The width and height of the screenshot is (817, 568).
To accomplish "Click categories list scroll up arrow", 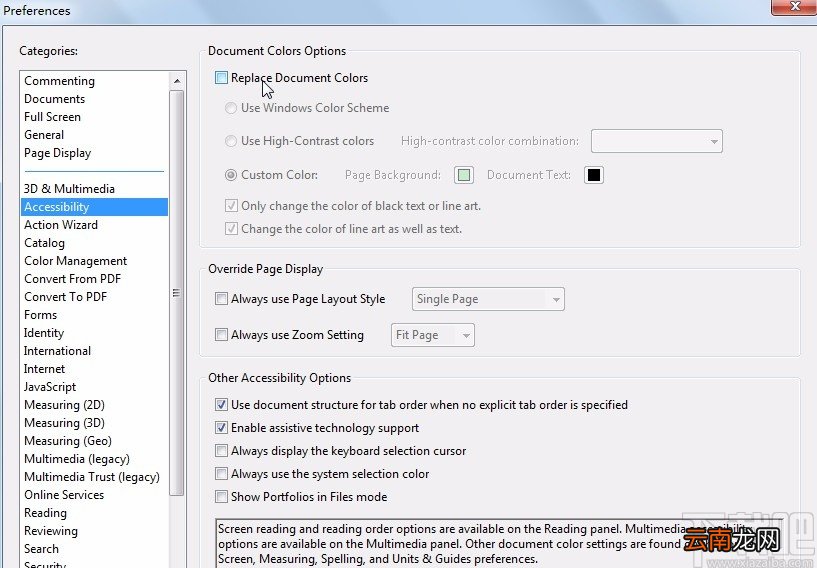I will 177,81.
